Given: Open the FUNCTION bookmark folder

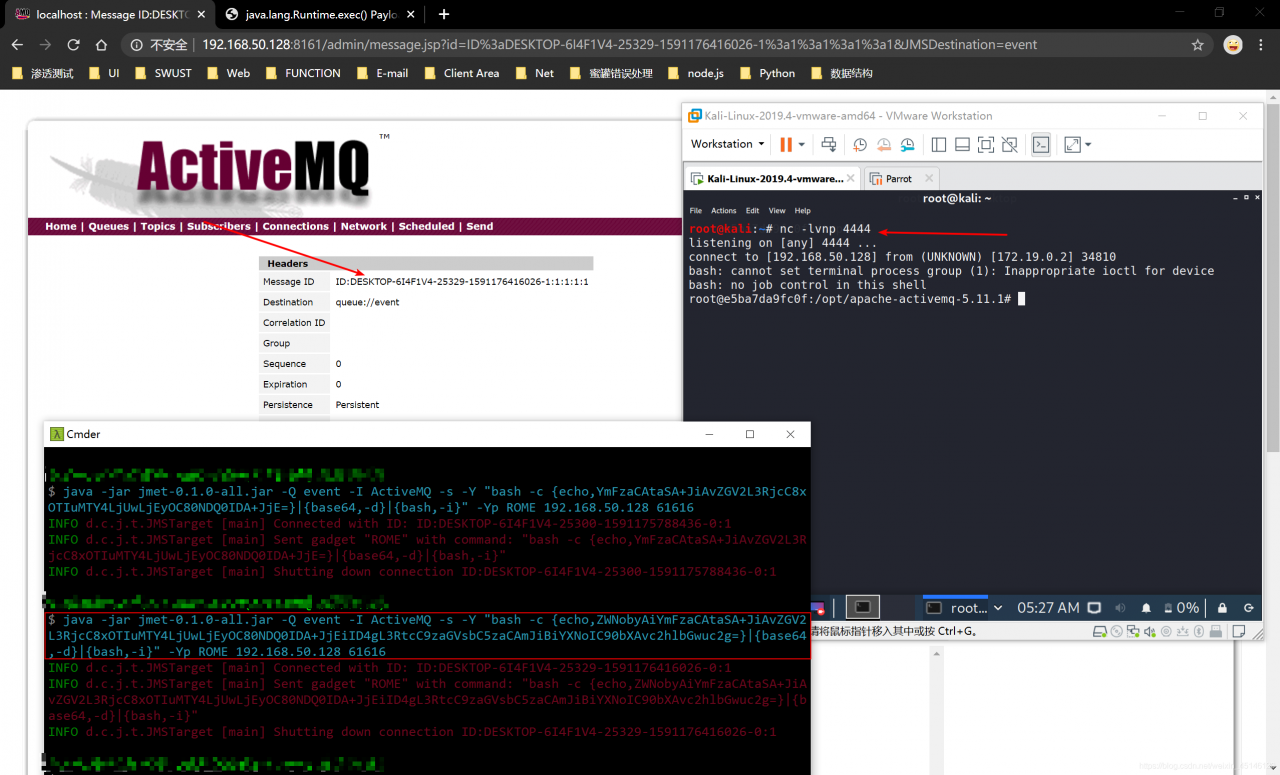Looking at the screenshot, I should pyautogui.click(x=303, y=73).
